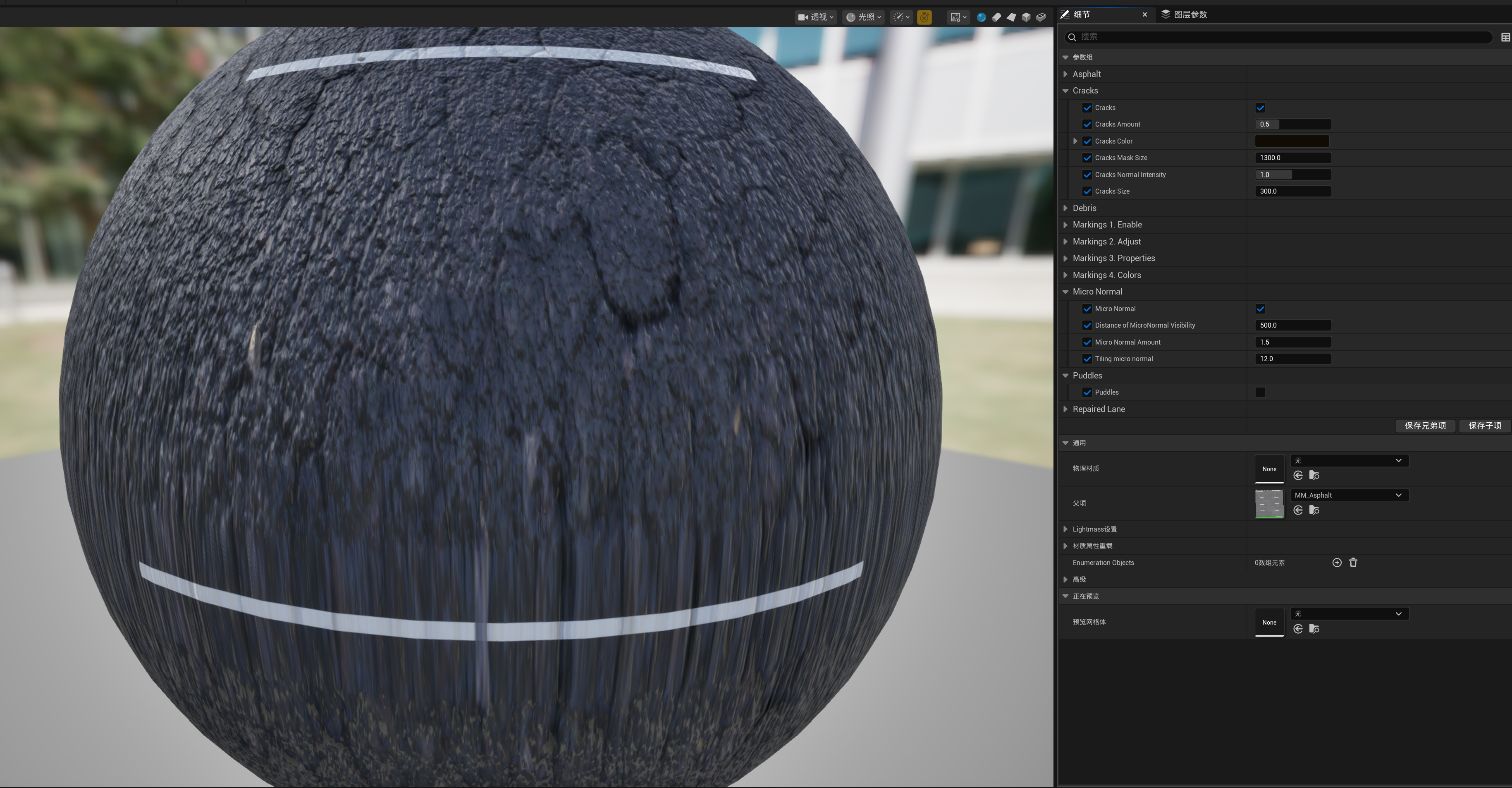Select the cylinder preview mesh icon
The height and width of the screenshot is (788, 1512).
(x=996, y=17)
